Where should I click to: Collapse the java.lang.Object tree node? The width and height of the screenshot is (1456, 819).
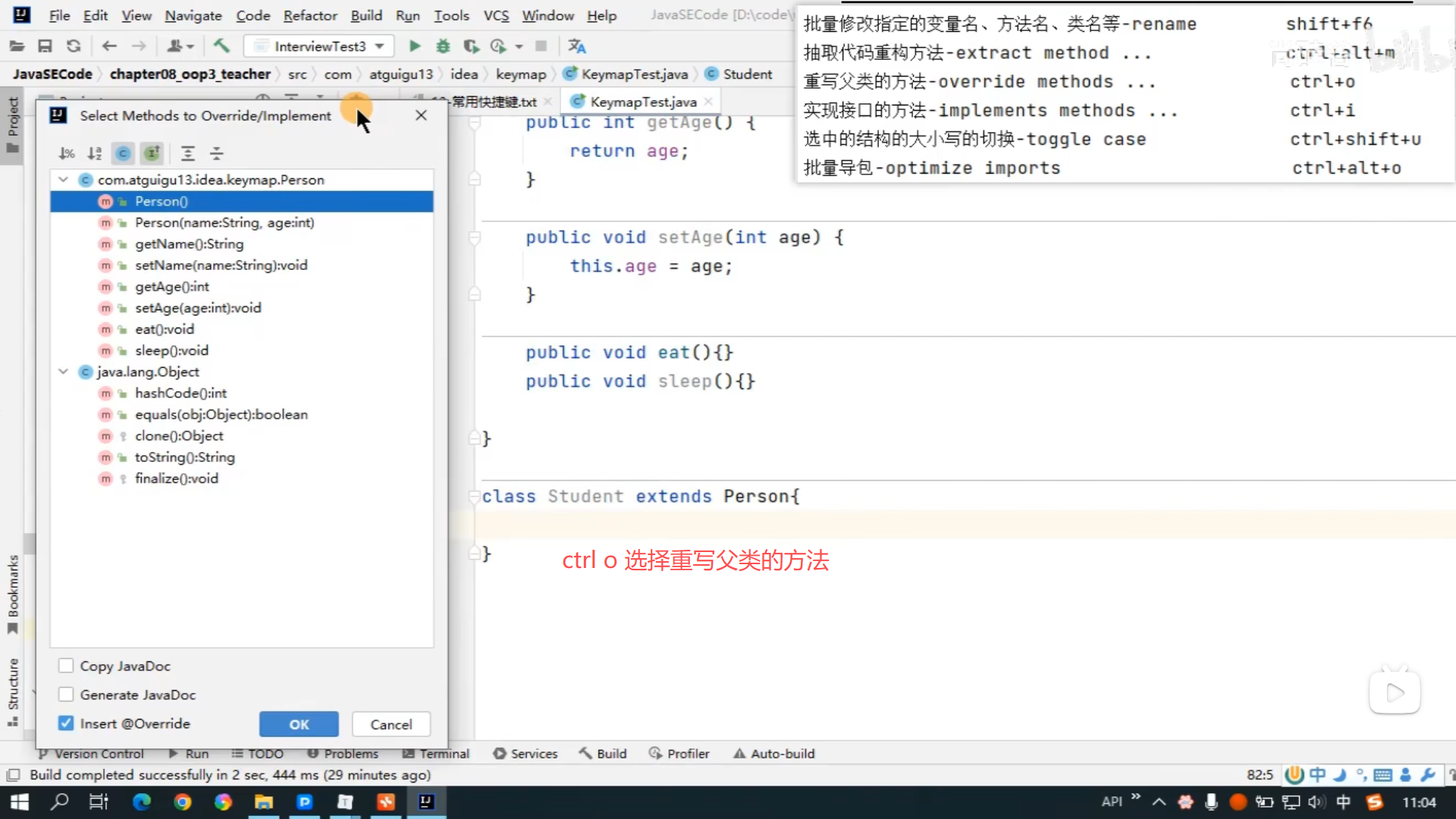64,372
